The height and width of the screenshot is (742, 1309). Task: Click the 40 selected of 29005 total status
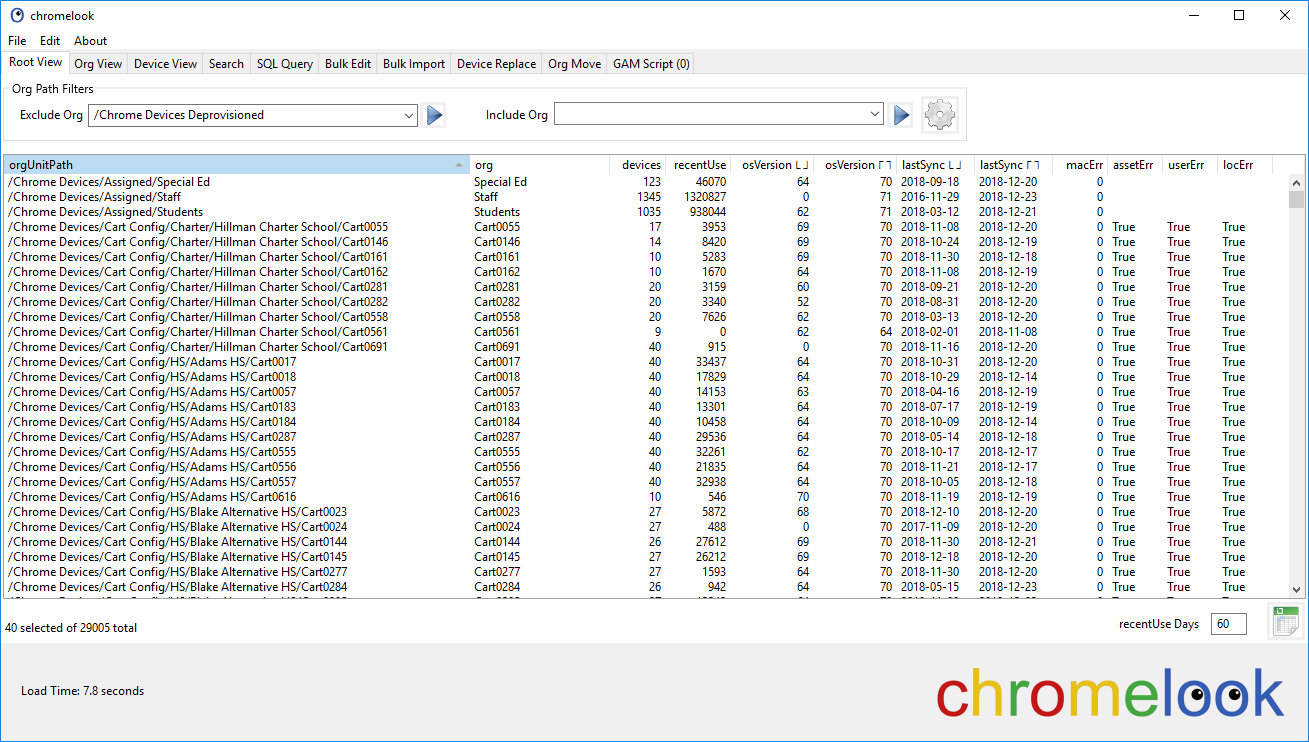coord(71,628)
